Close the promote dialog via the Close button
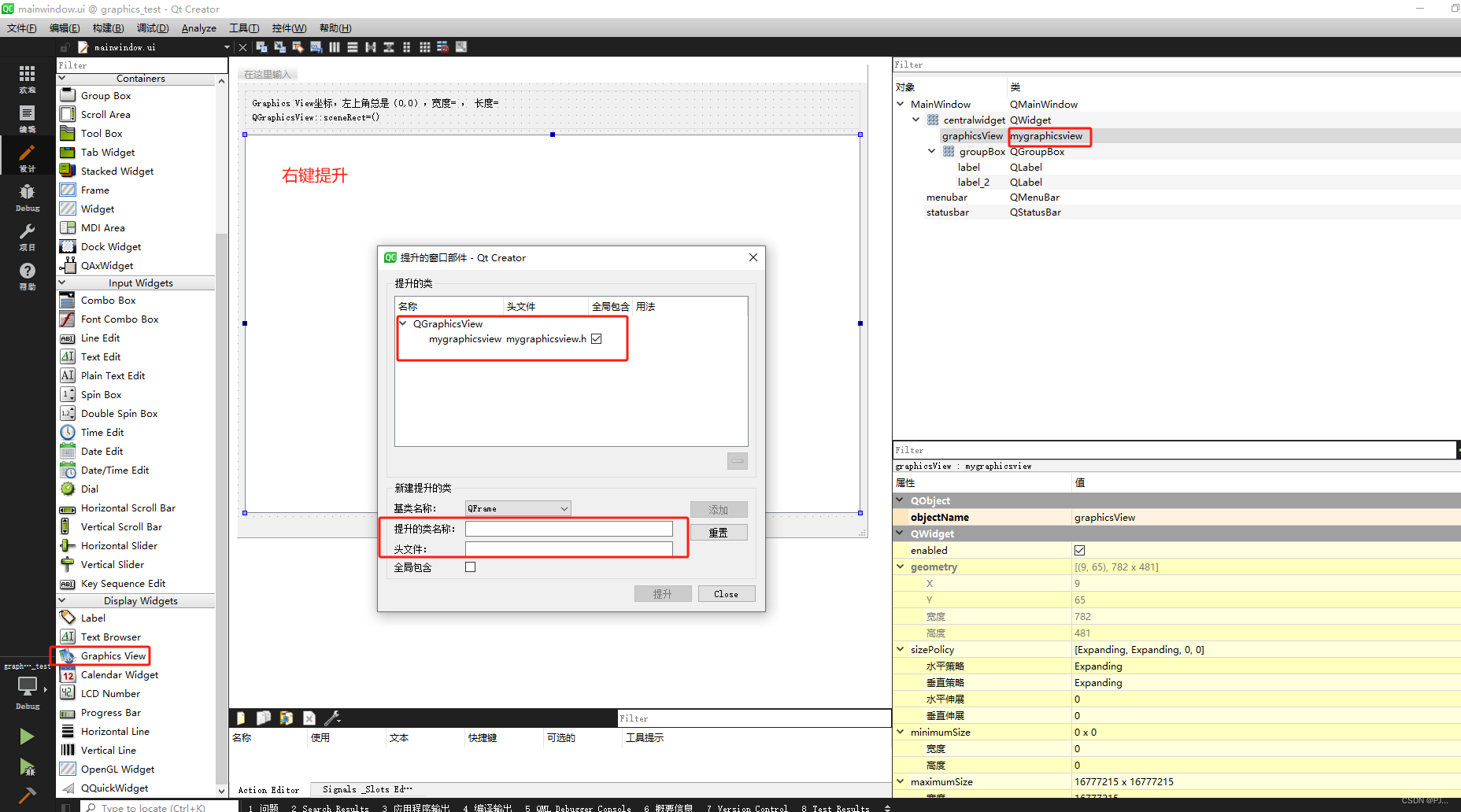The width and height of the screenshot is (1461, 812). pyautogui.click(x=726, y=593)
